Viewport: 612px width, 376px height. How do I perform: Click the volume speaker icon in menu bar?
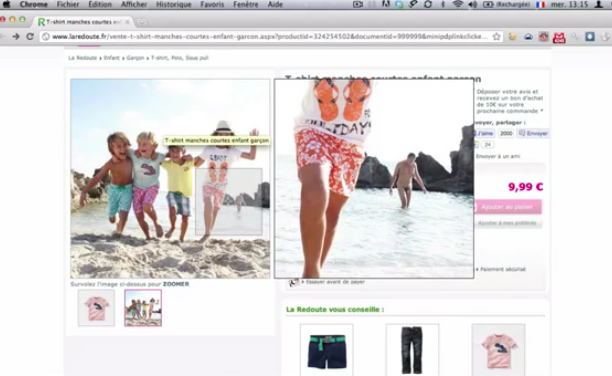pyautogui.click(x=472, y=4)
